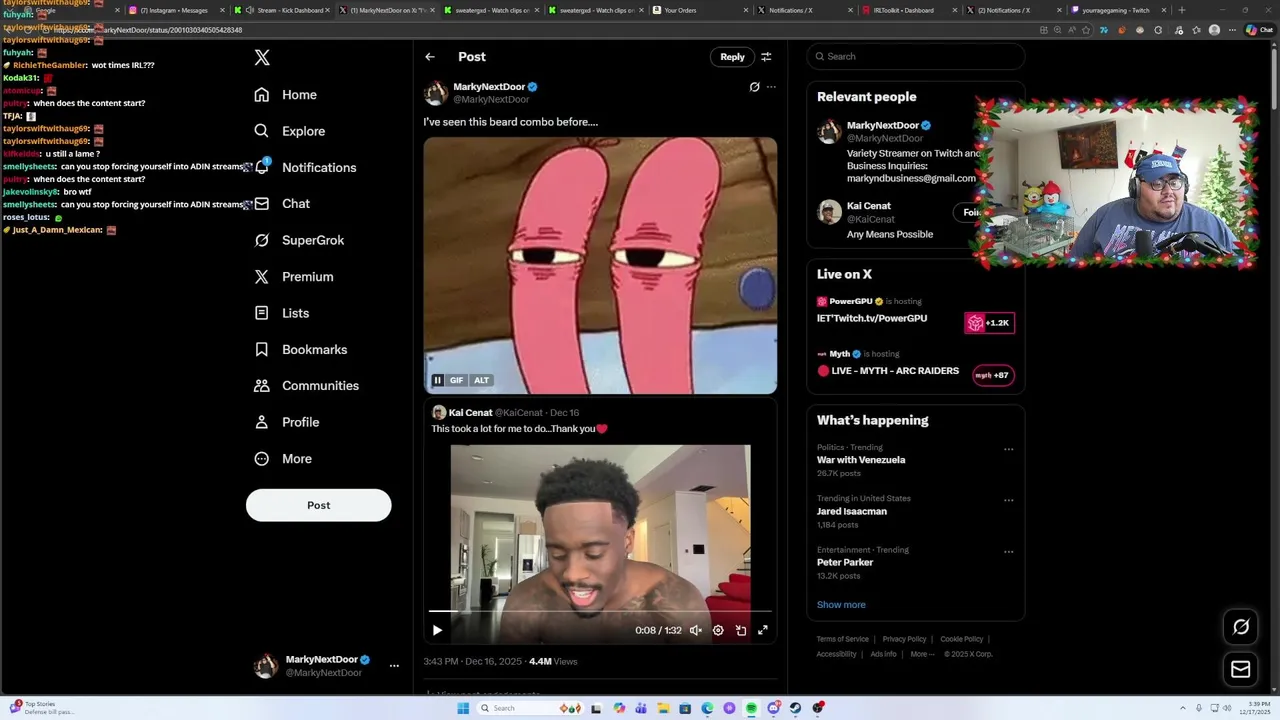The width and height of the screenshot is (1280, 720).
Task: Open Privacy Policy link
Action: click(904, 639)
